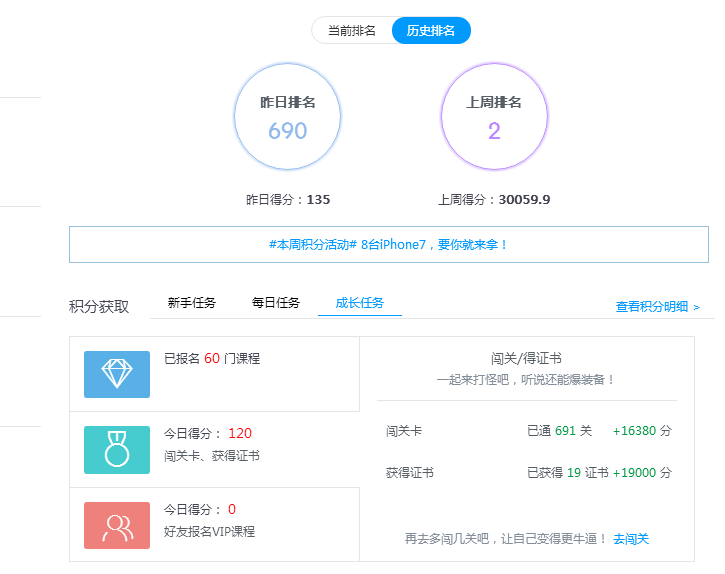
Task: Click the 上周得分 30059.9 score text
Action: tap(494, 200)
